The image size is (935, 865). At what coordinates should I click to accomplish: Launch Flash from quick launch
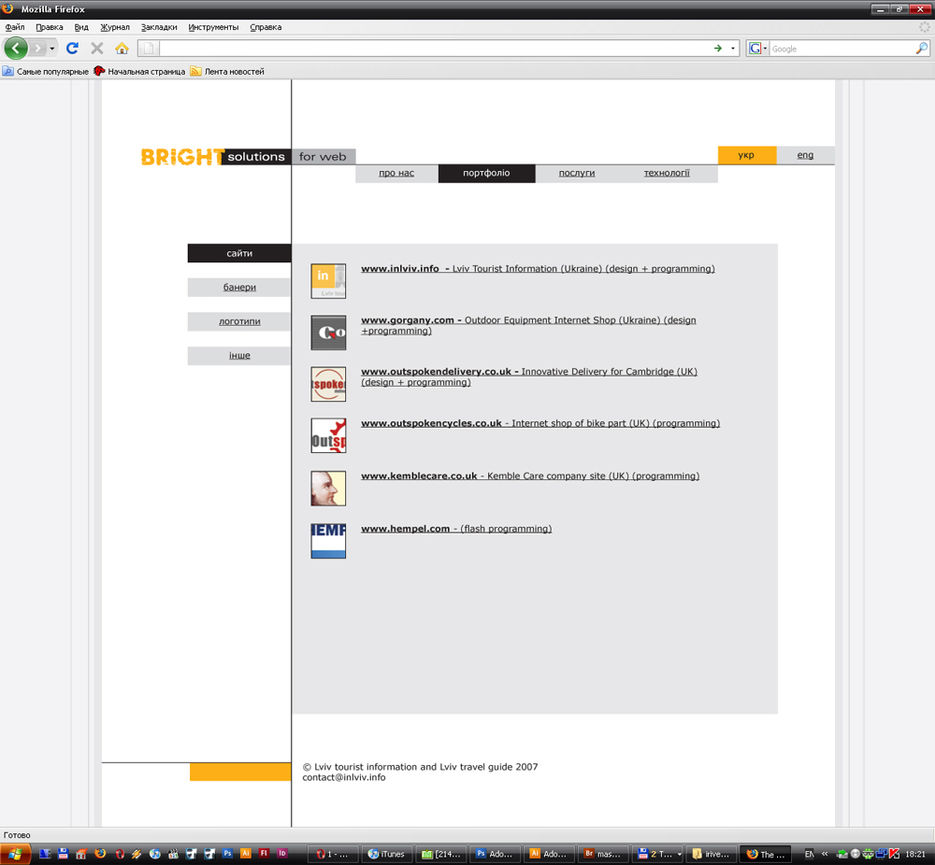click(264, 854)
